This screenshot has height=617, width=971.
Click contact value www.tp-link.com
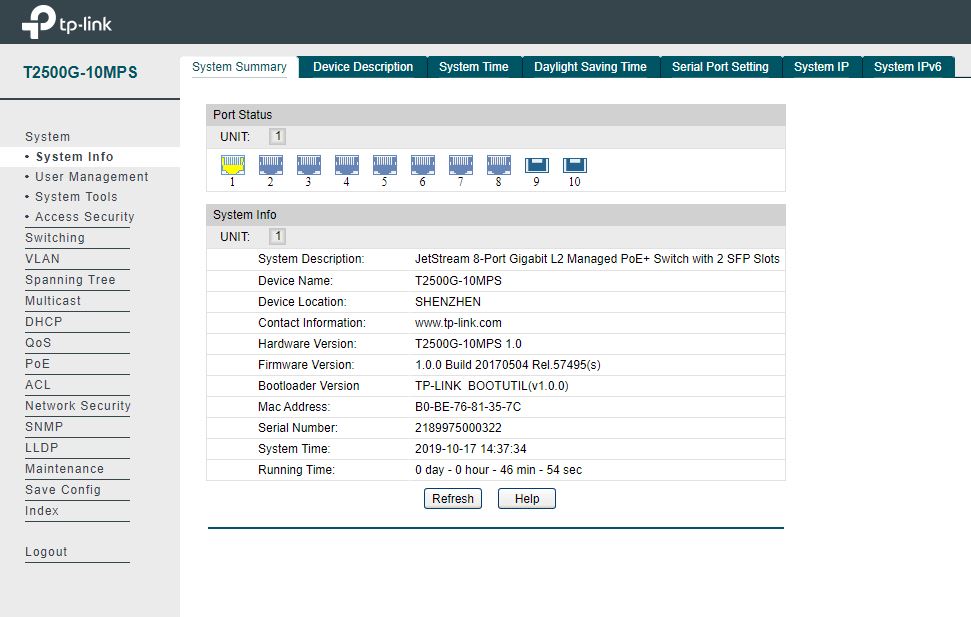click(458, 323)
